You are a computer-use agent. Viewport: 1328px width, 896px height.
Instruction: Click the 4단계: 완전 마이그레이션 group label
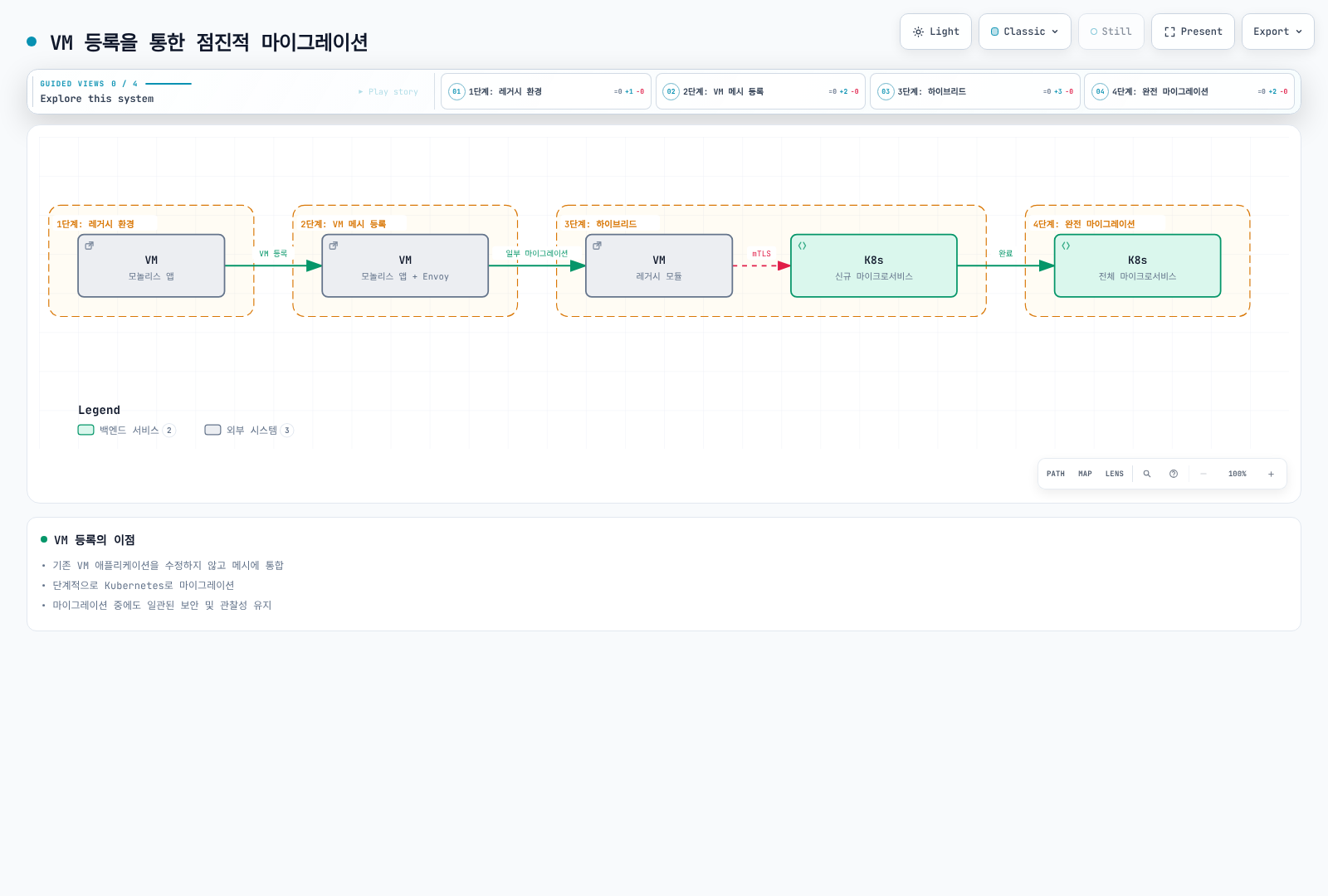point(1084,224)
